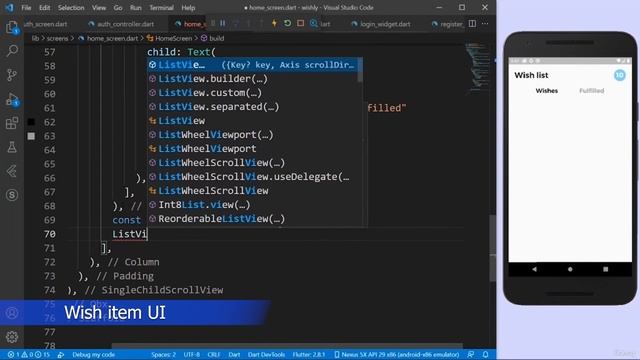Screen dimensions: 640x360
Task: Open the Run menu
Action: click(136, 8)
